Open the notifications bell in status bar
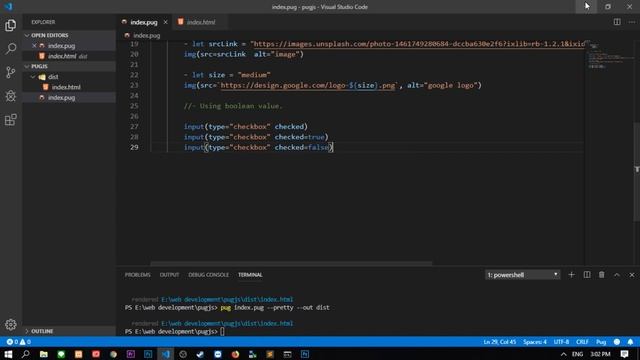The image size is (640, 360). click(x=631, y=342)
